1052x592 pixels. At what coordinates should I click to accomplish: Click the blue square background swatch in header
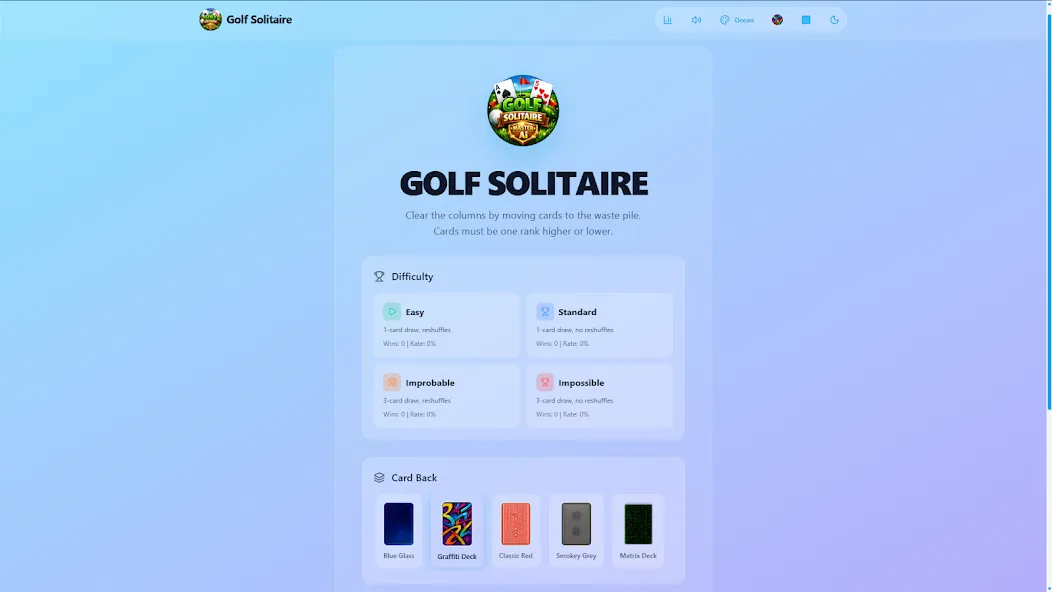[806, 20]
